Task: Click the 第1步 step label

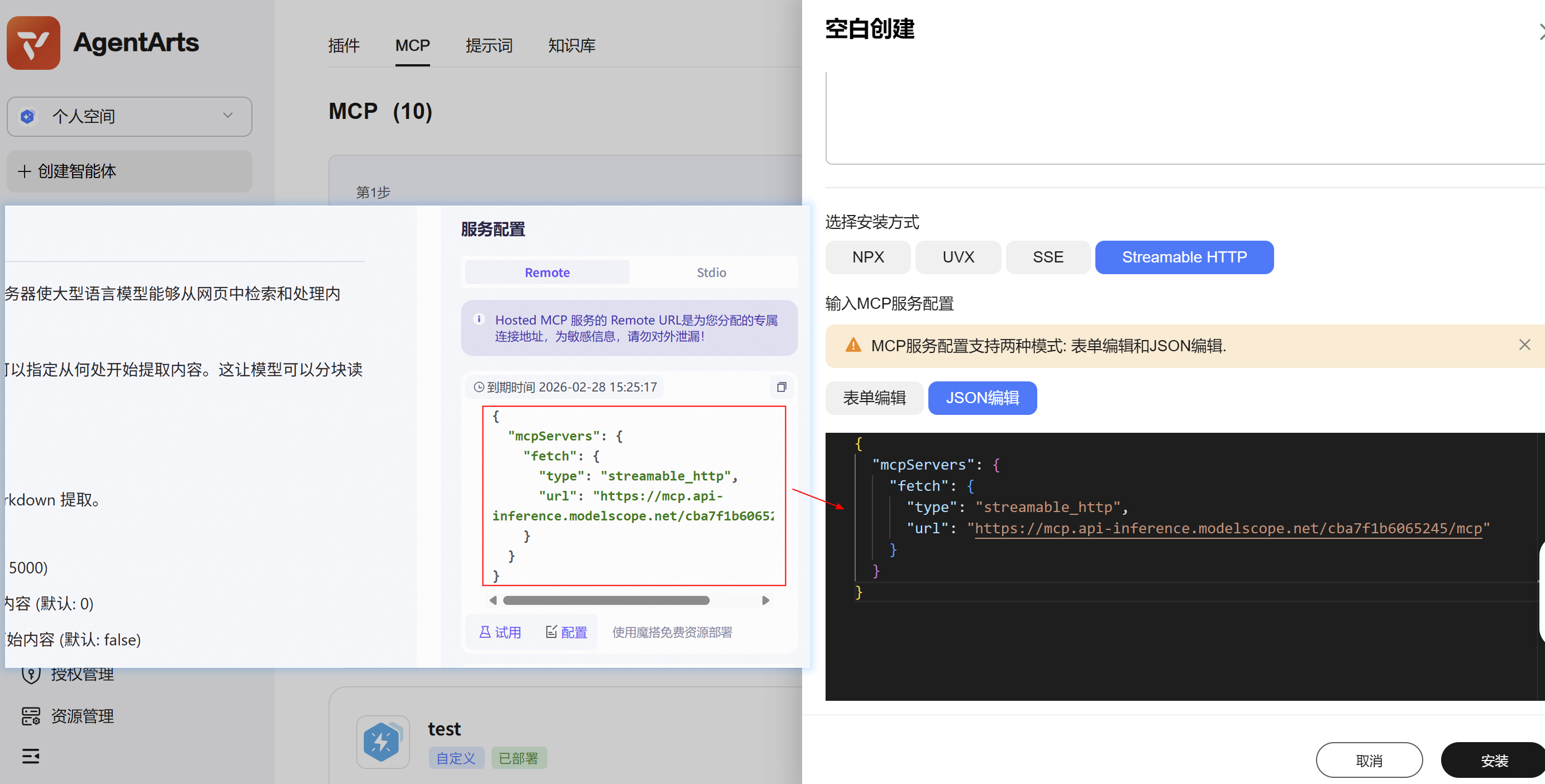Action: (x=373, y=193)
